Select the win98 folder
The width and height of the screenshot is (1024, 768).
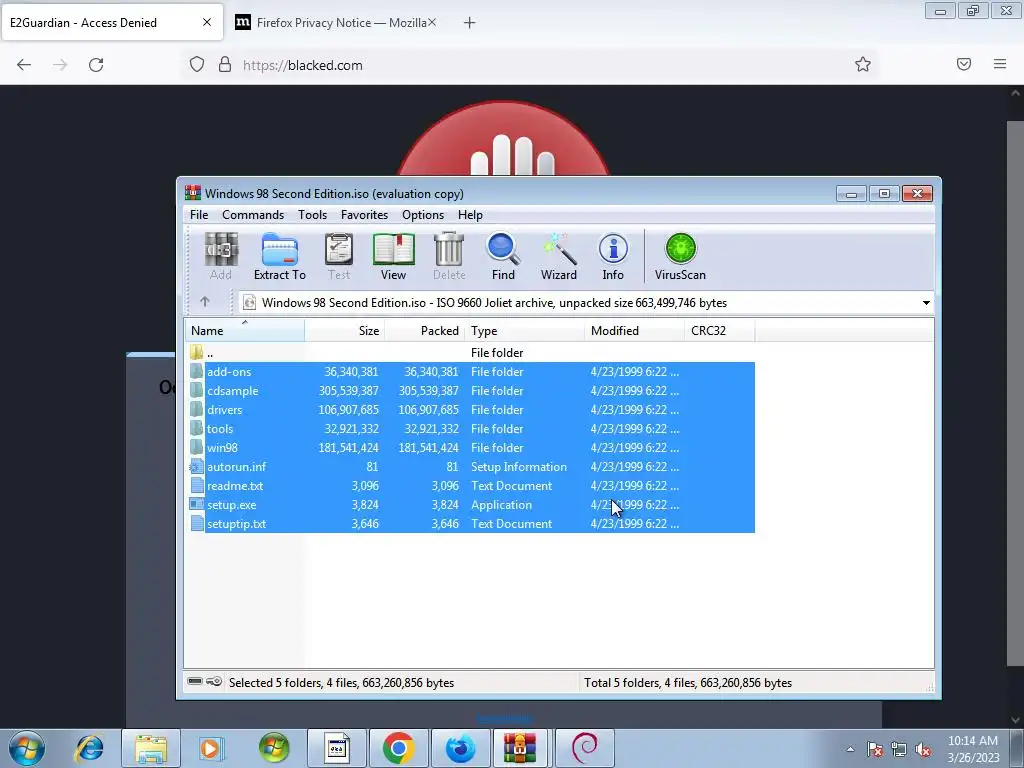pyautogui.click(x=470, y=447)
